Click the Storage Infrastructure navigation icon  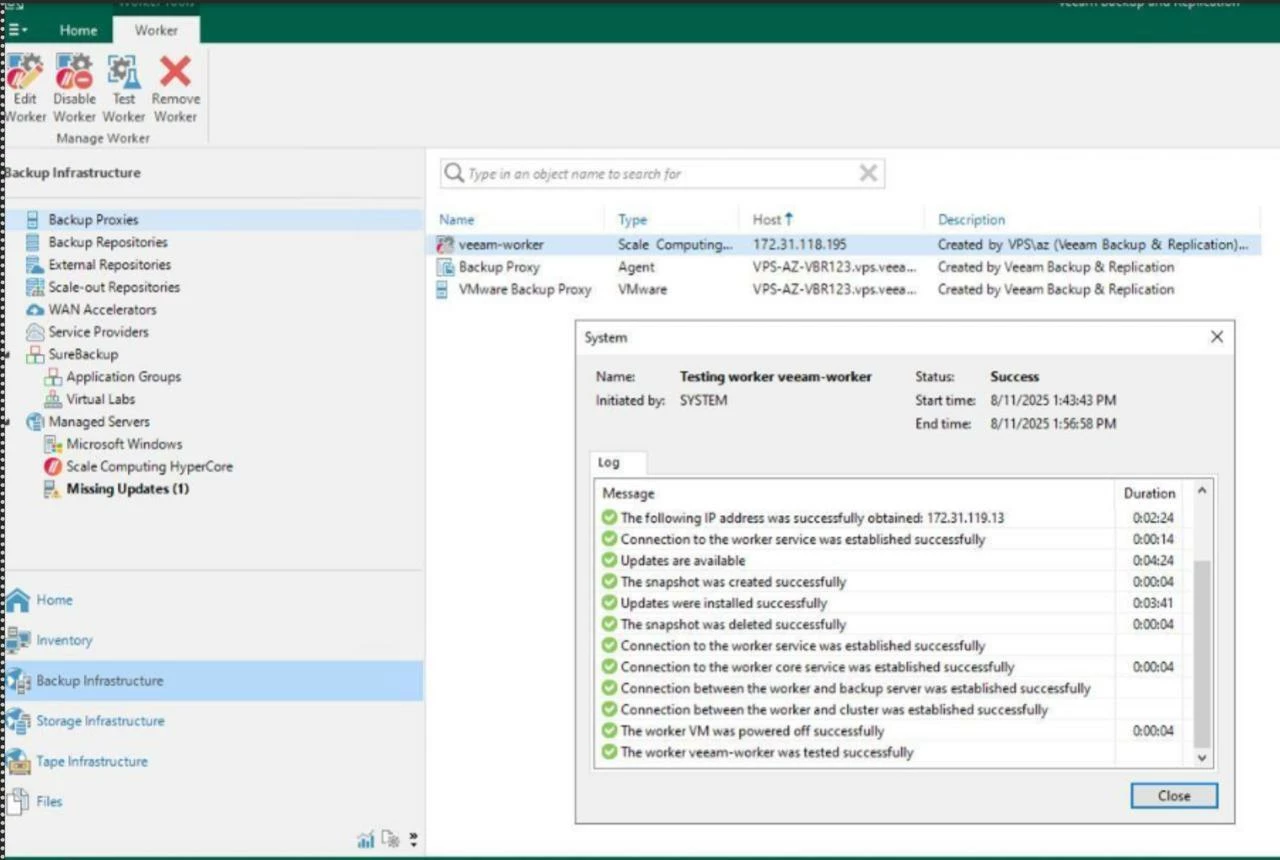click(x=18, y=721)
